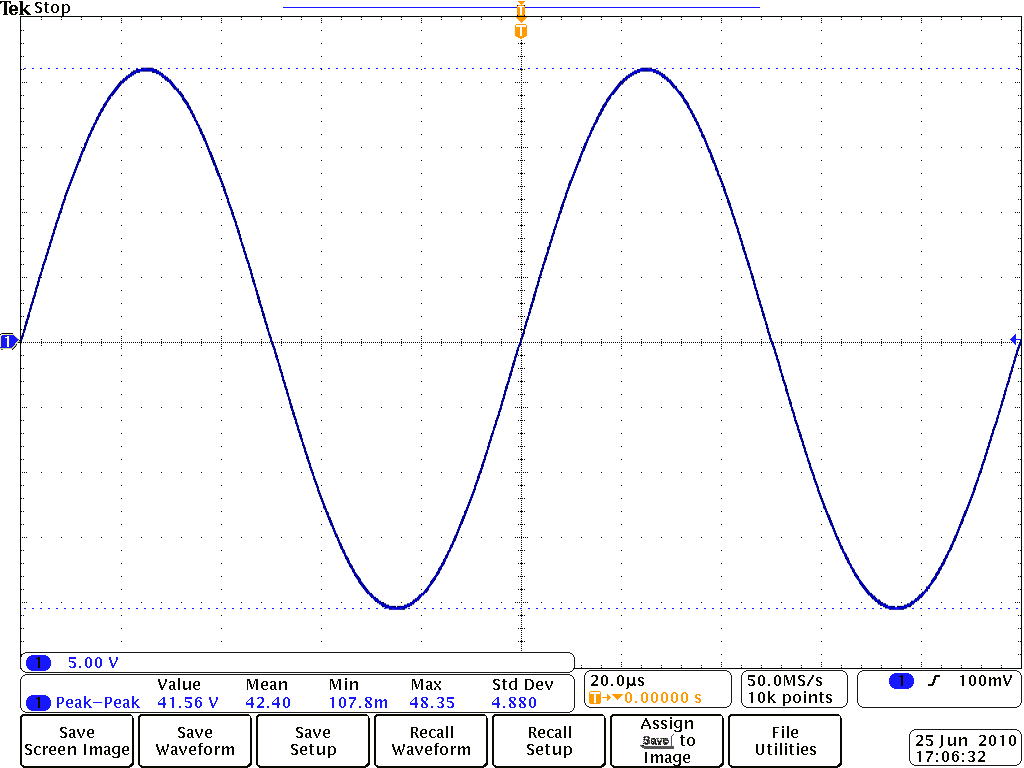1024x768 pixels.
Task: Click the channel 1 badge beside 5.00 V
Action: (39, 664)
